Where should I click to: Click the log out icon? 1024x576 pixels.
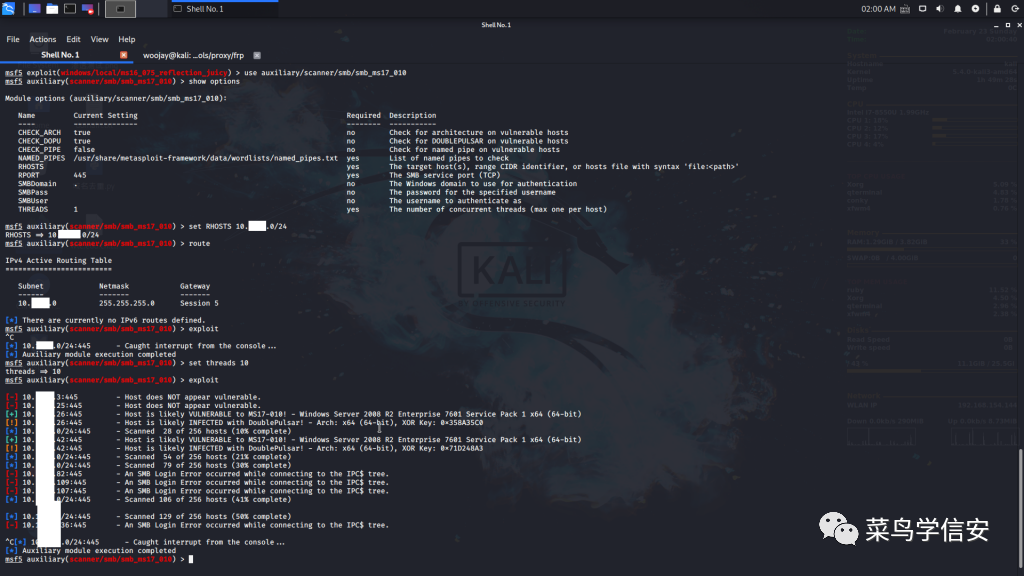pos(1015,8)
